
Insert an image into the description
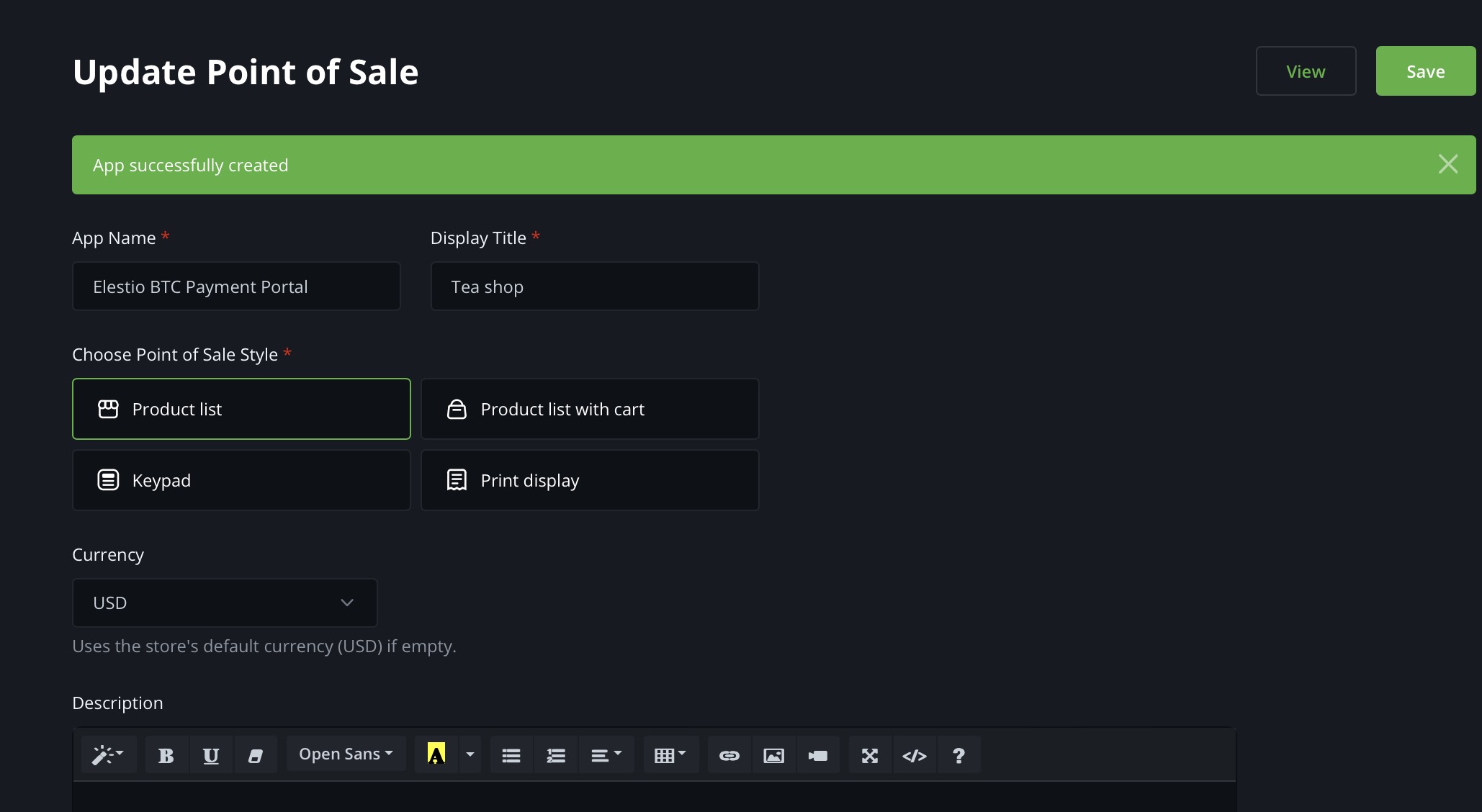coord(773,755)
